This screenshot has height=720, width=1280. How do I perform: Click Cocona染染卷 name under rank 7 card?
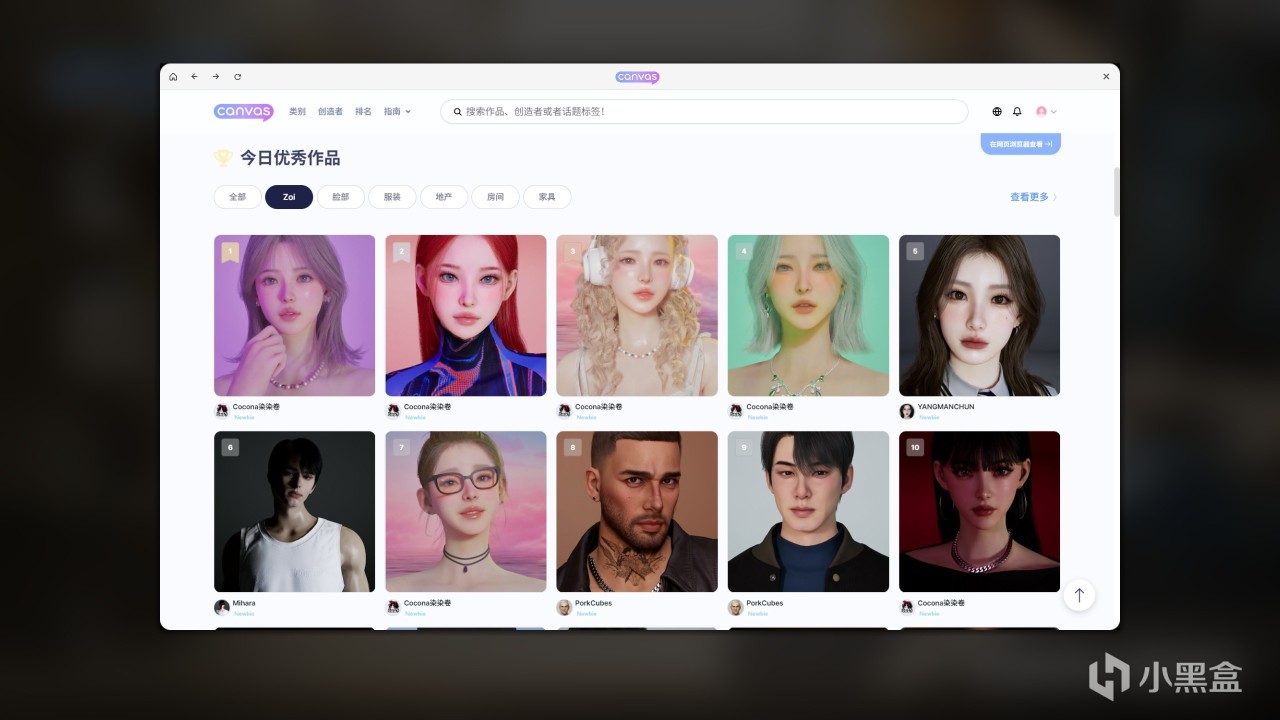point(427,603)
